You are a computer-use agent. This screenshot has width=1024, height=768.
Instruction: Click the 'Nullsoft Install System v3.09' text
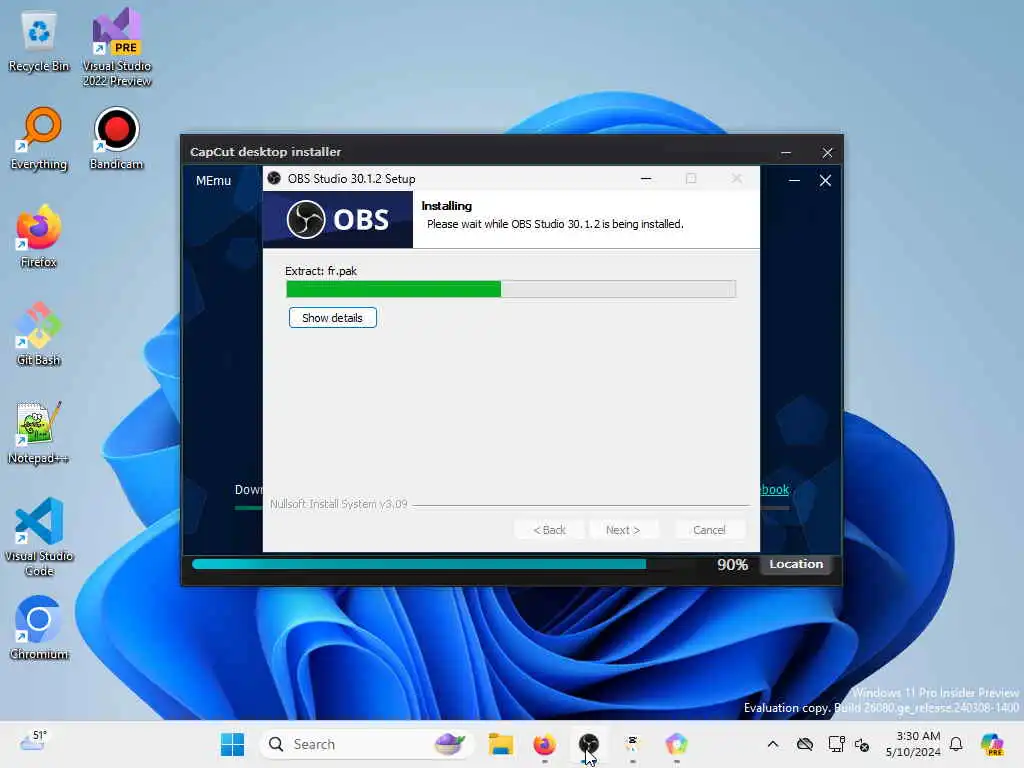click(x=338, y=504)
